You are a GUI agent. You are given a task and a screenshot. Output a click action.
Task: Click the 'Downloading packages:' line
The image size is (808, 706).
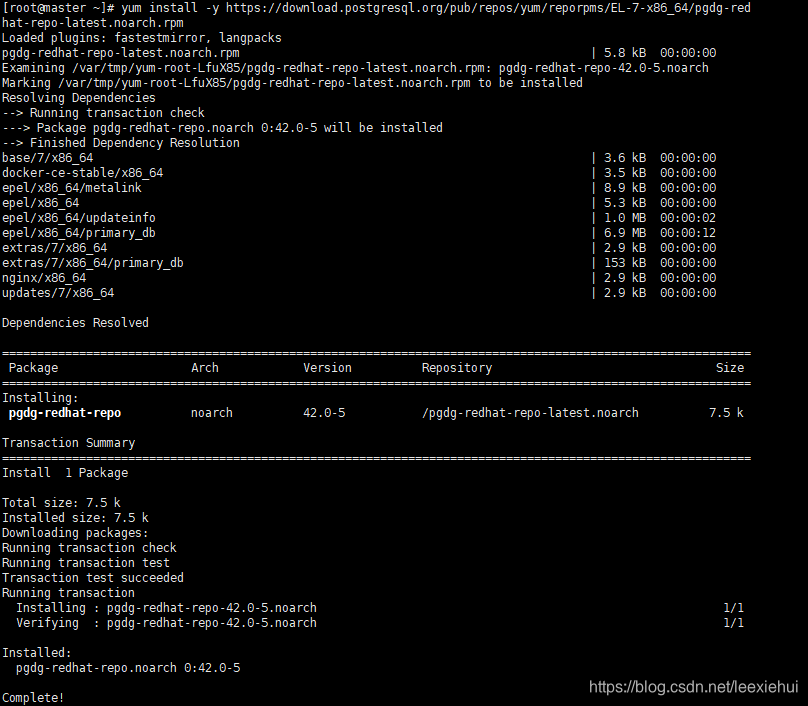point(75,532)
